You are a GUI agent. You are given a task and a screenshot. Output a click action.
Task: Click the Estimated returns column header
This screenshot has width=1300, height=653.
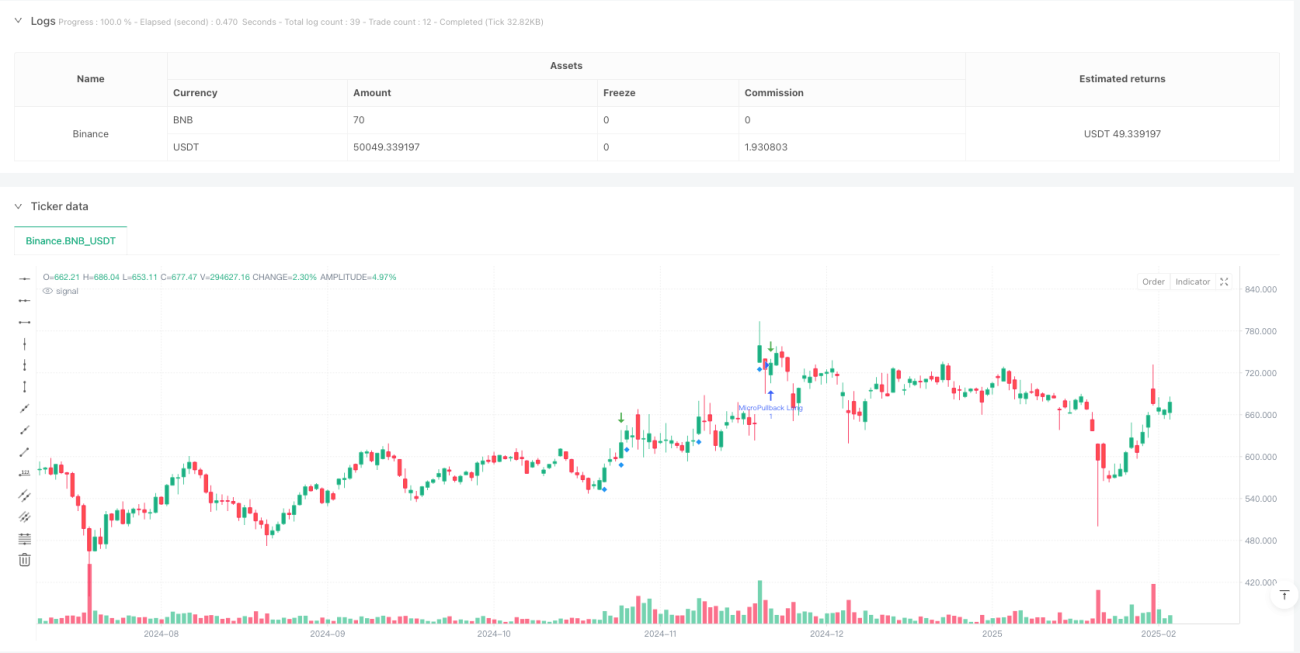pyautogui.click(x=1122, y=79)
